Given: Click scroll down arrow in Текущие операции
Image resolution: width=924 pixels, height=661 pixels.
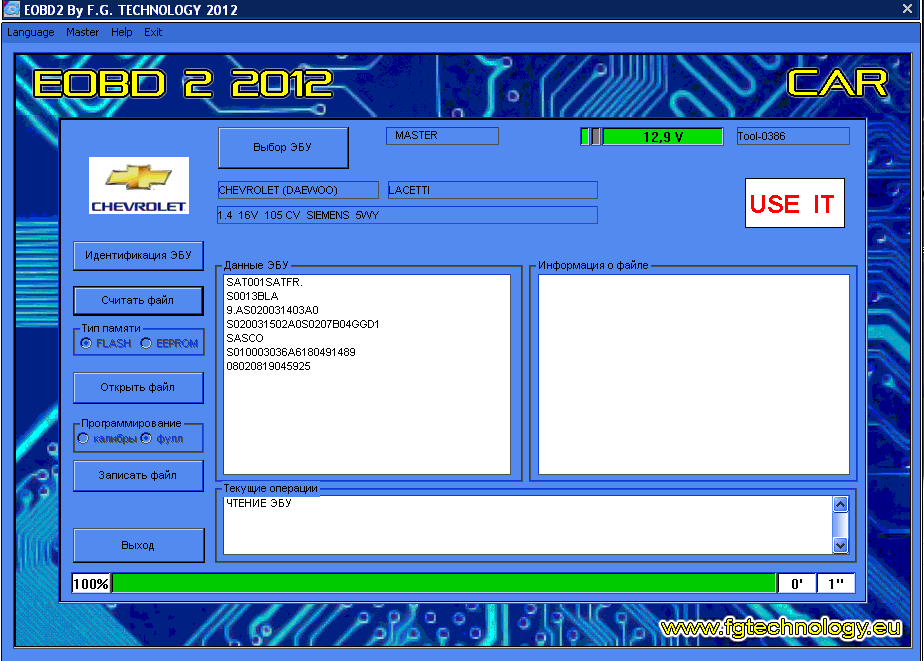Looking at the screenshot, I should pyautogui.click(x=840, y=545).
